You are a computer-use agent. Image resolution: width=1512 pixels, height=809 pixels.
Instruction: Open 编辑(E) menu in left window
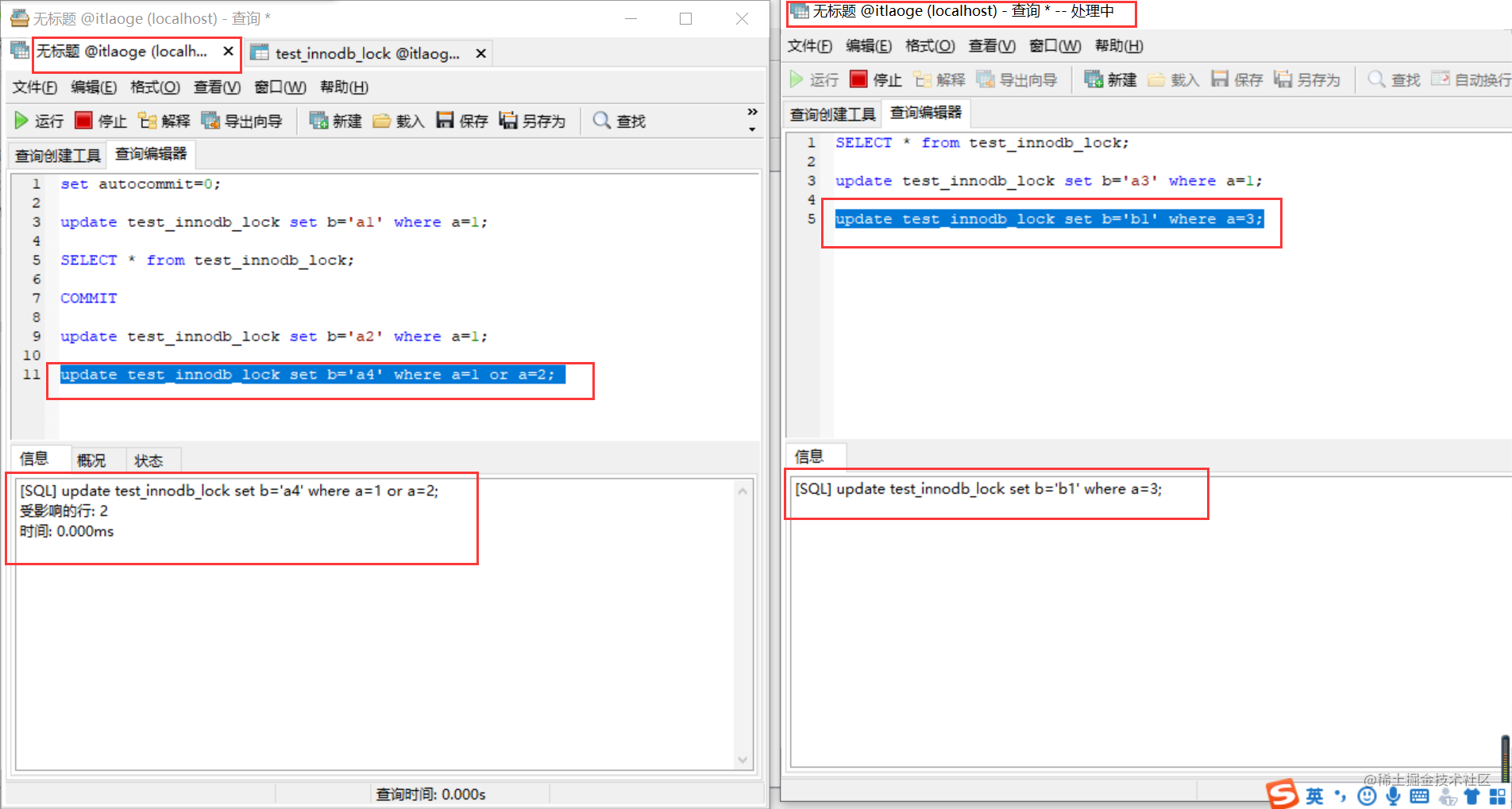click(94, 87)
